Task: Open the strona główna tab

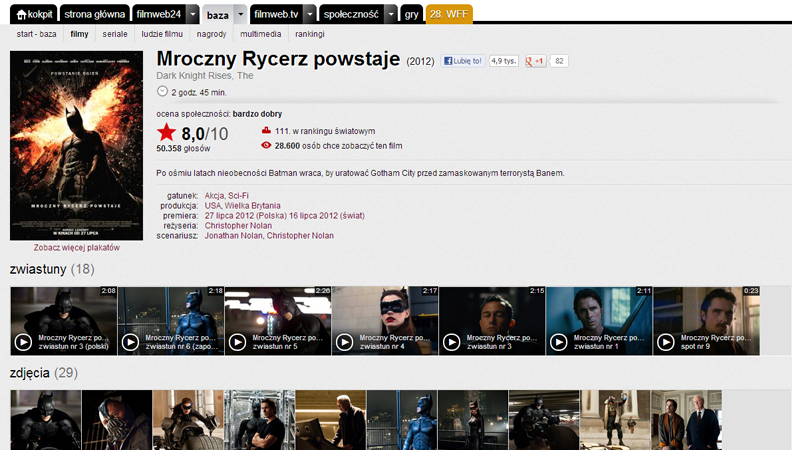Action: click(x=94, y=14)
